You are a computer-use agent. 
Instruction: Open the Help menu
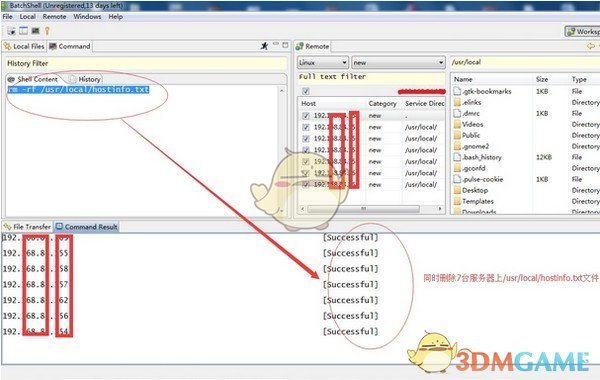(115, 17)
